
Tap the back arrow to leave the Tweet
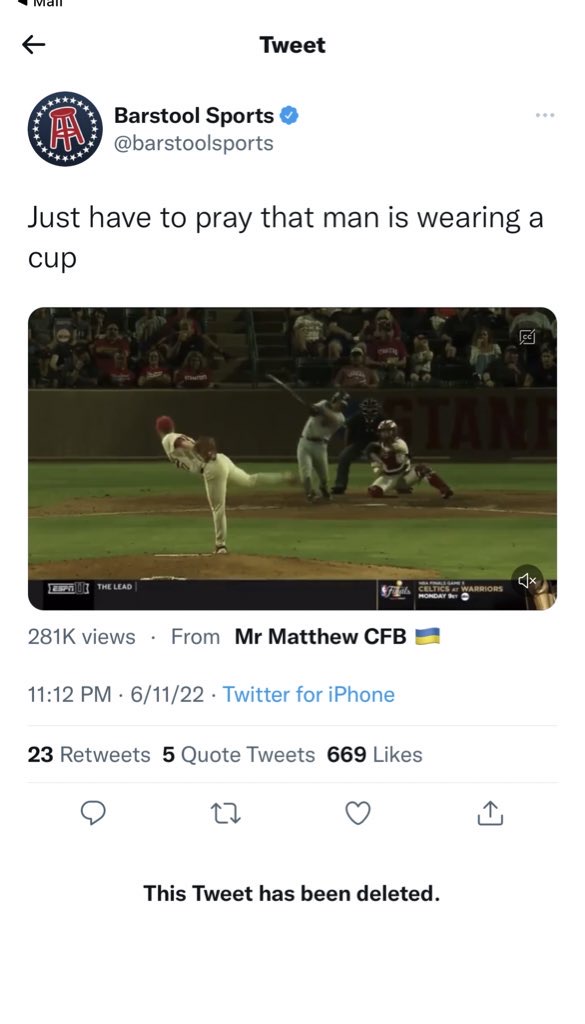point(35,44)
